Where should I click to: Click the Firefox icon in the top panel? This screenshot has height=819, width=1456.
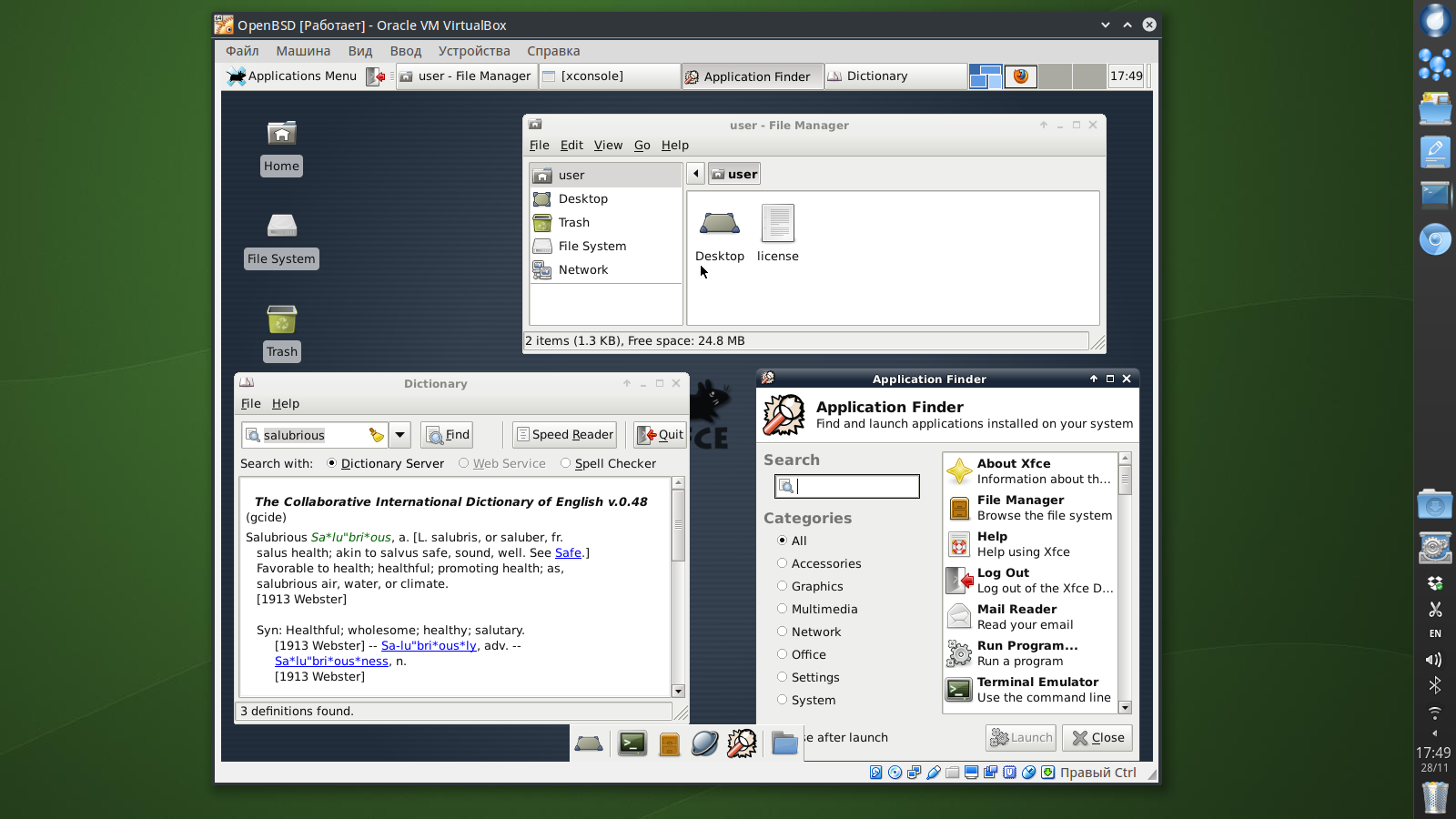pos(1021,76)
